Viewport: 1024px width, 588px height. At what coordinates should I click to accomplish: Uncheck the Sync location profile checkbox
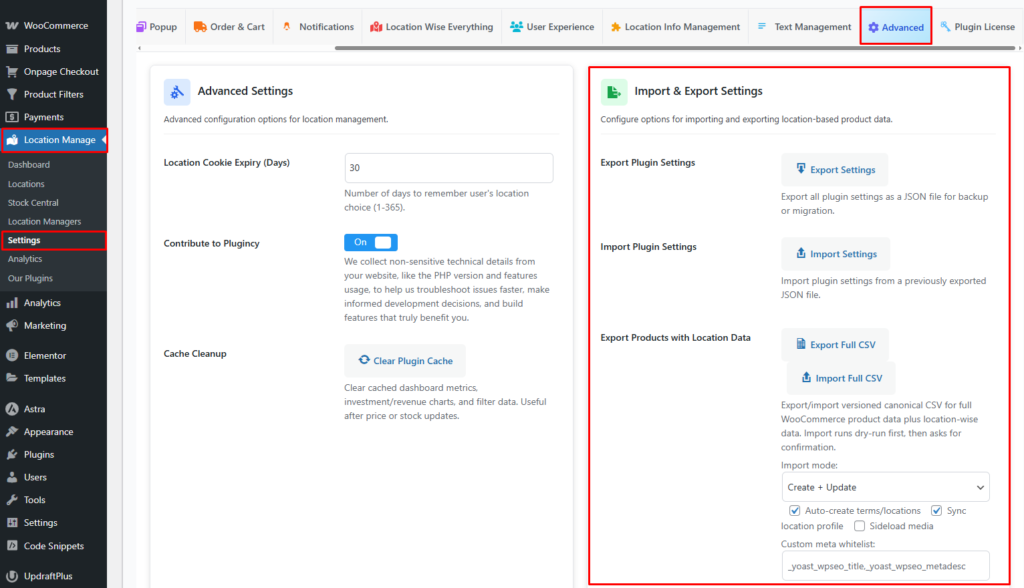937,510
